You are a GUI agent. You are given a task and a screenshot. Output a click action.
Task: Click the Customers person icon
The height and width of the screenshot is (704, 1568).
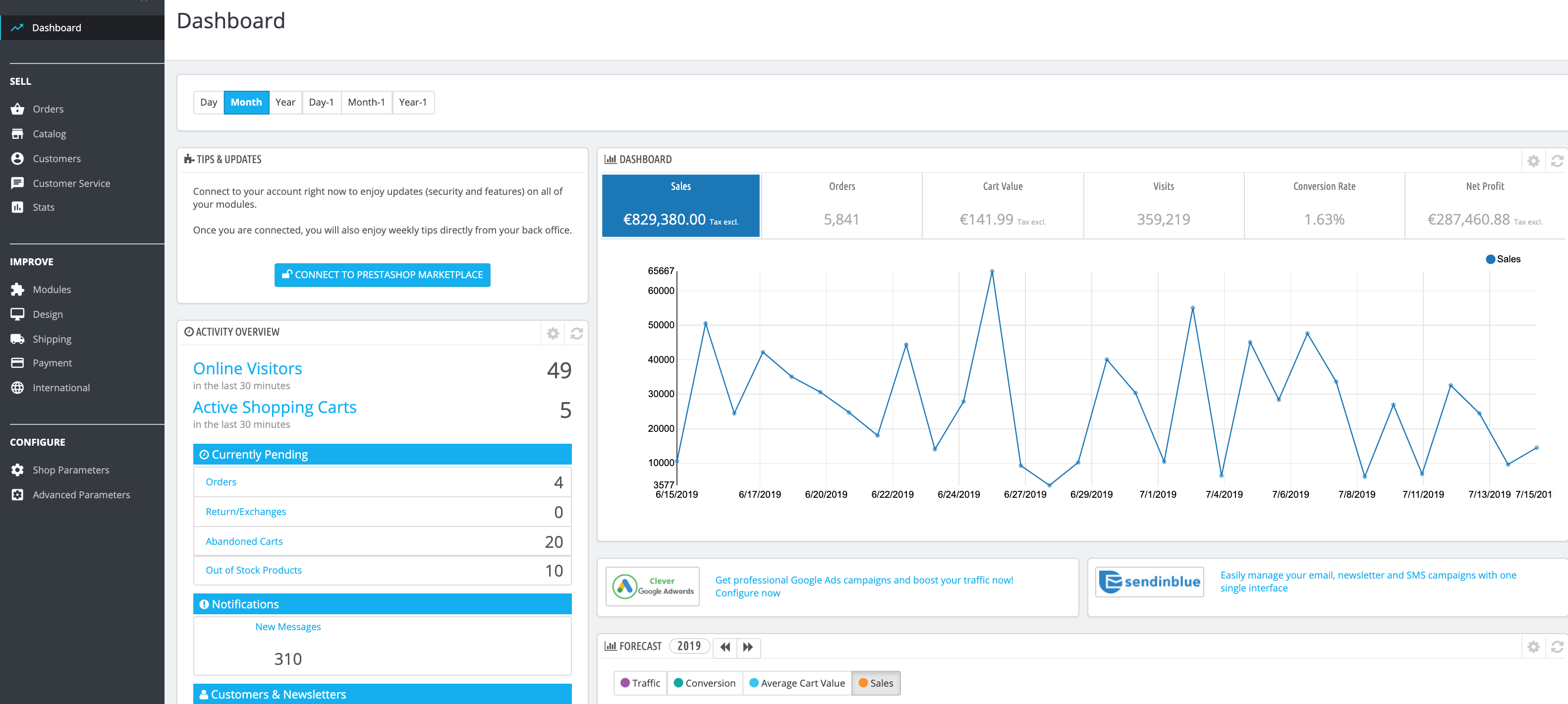click(18, 158)
